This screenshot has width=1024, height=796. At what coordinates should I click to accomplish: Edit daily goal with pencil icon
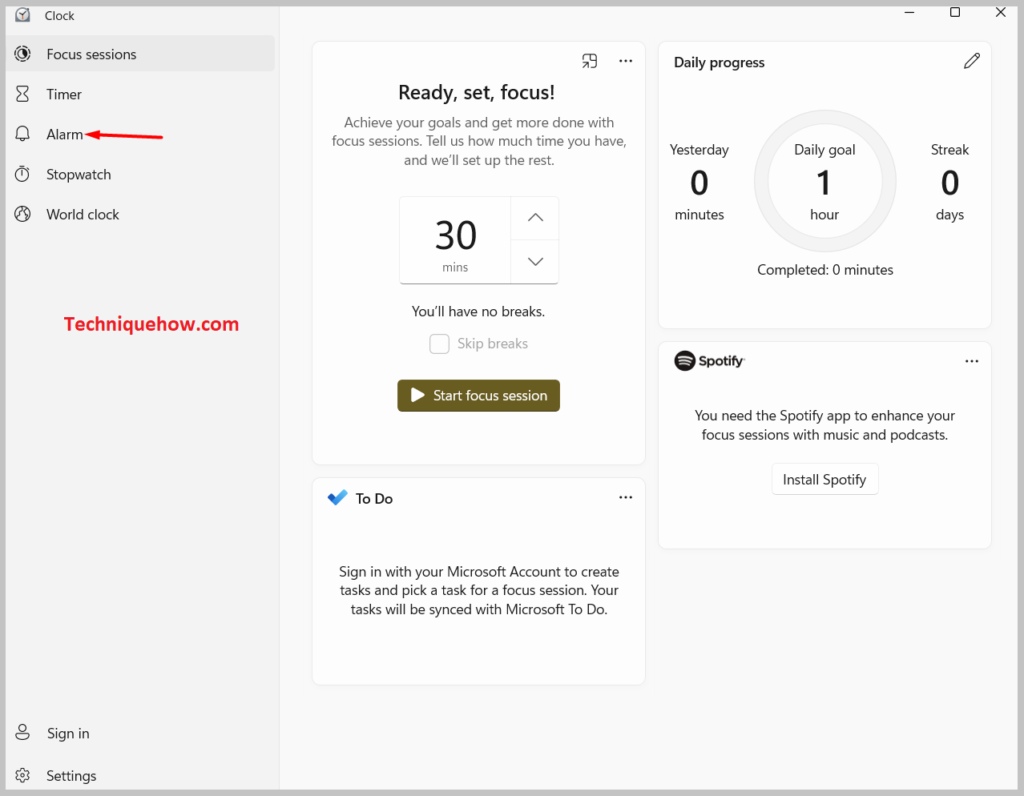pyautogui.click(x=971, y=62)
